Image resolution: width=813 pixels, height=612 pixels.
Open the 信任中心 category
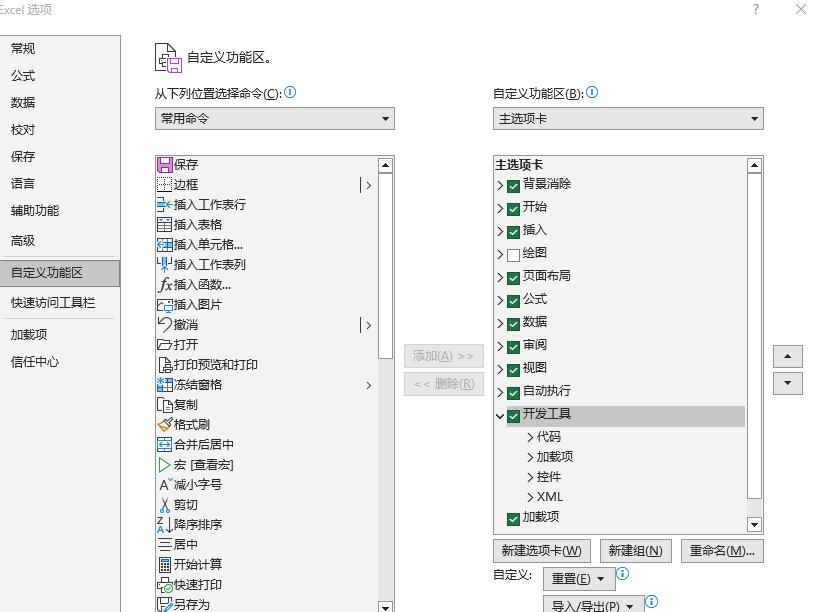coord(35,361)
